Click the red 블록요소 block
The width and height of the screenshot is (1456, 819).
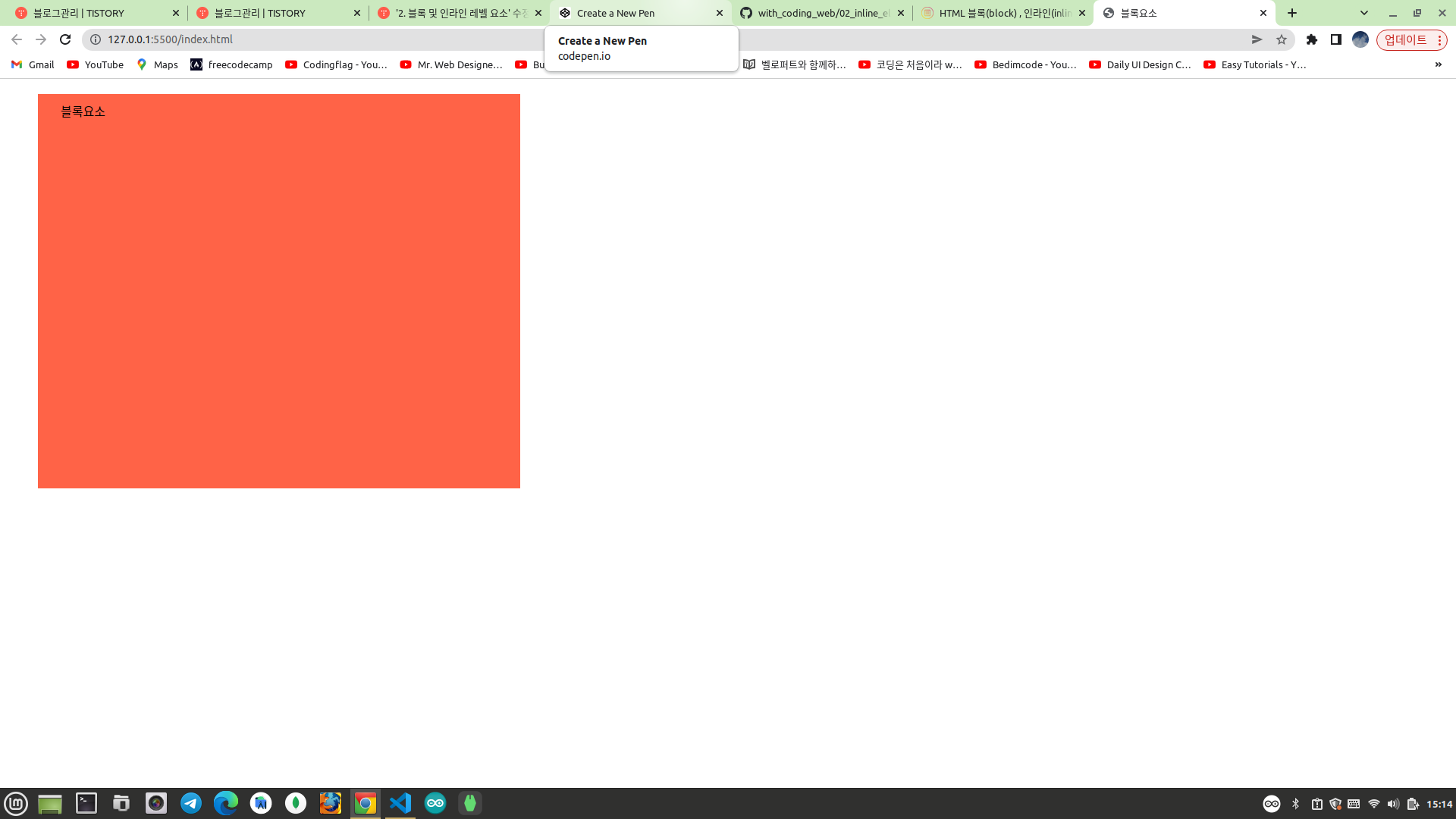(x=279, y=291)
